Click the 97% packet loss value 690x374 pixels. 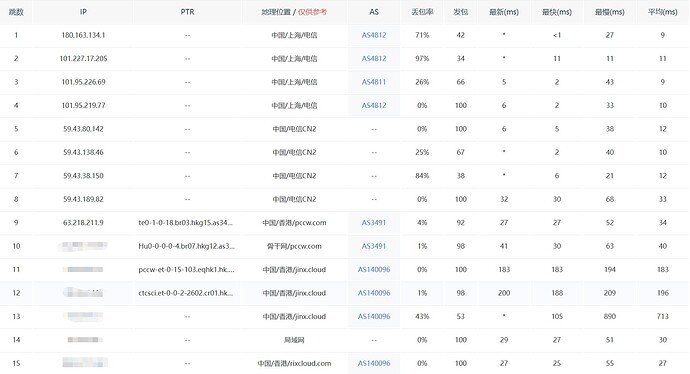tap(422, 59)
